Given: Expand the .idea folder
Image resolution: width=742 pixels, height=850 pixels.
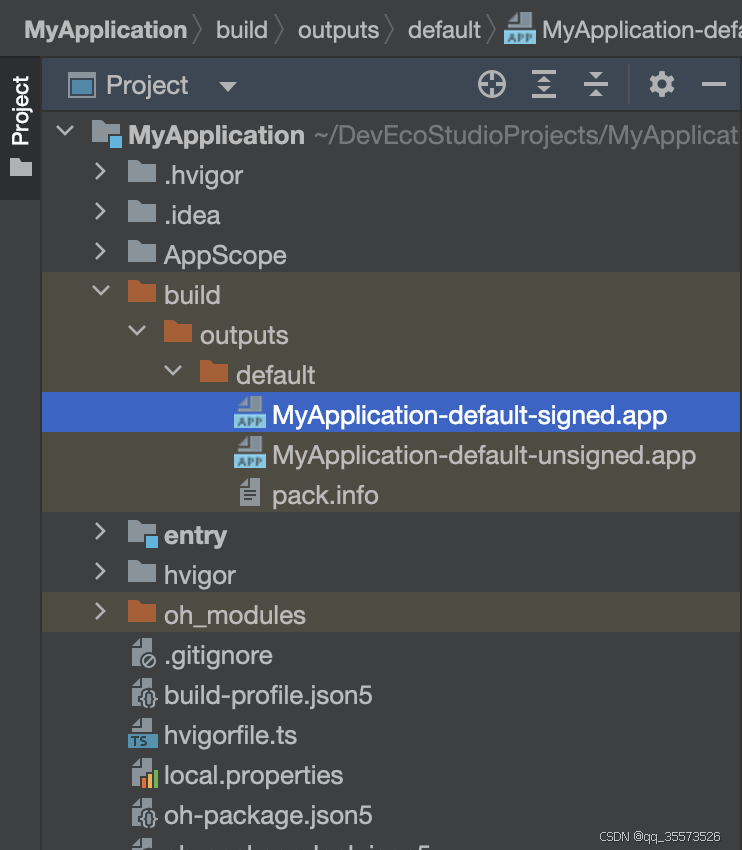Looking at the screenshot, I should pos(100,211).
